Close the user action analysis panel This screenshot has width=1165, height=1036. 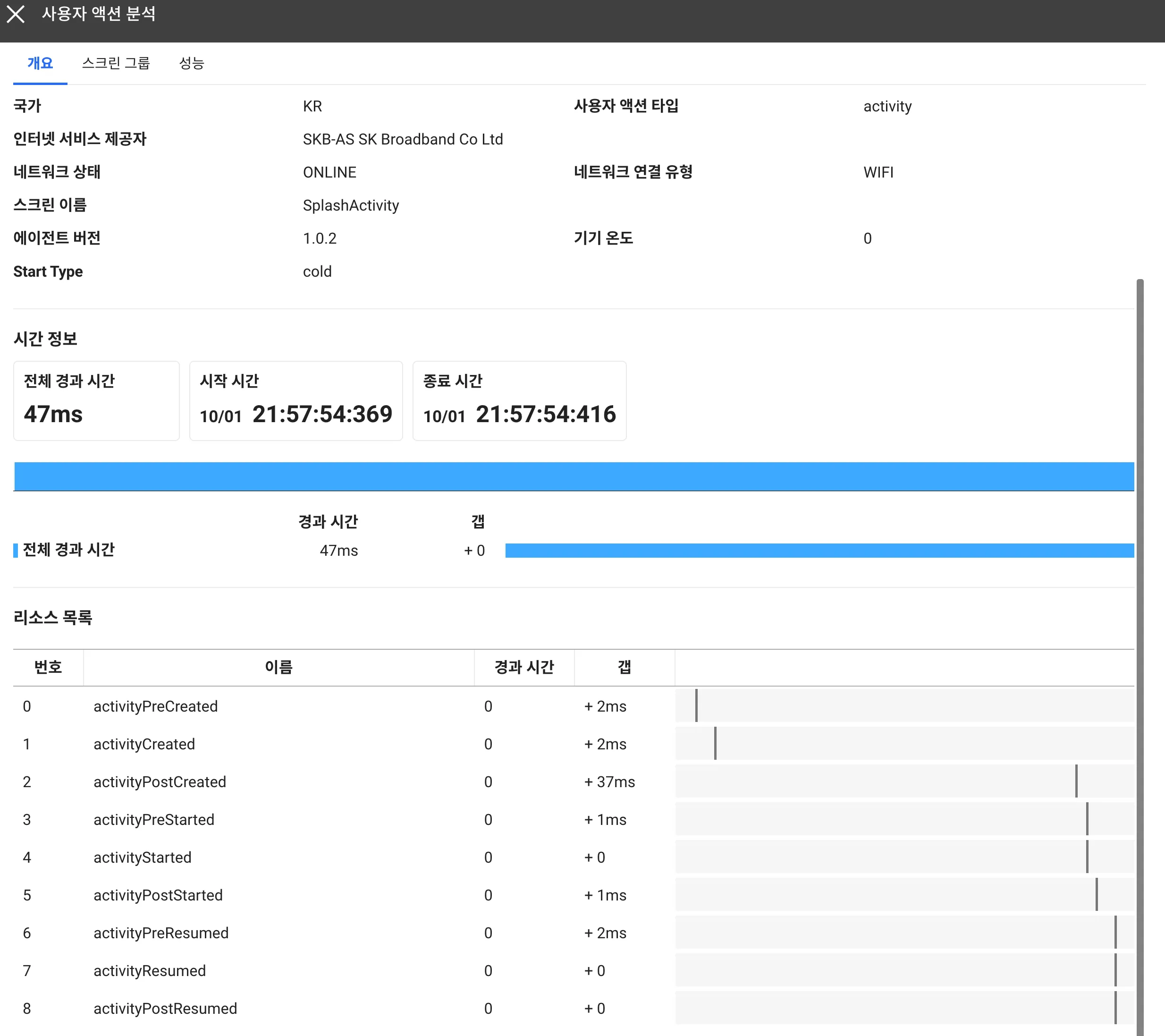click(16, 14)
